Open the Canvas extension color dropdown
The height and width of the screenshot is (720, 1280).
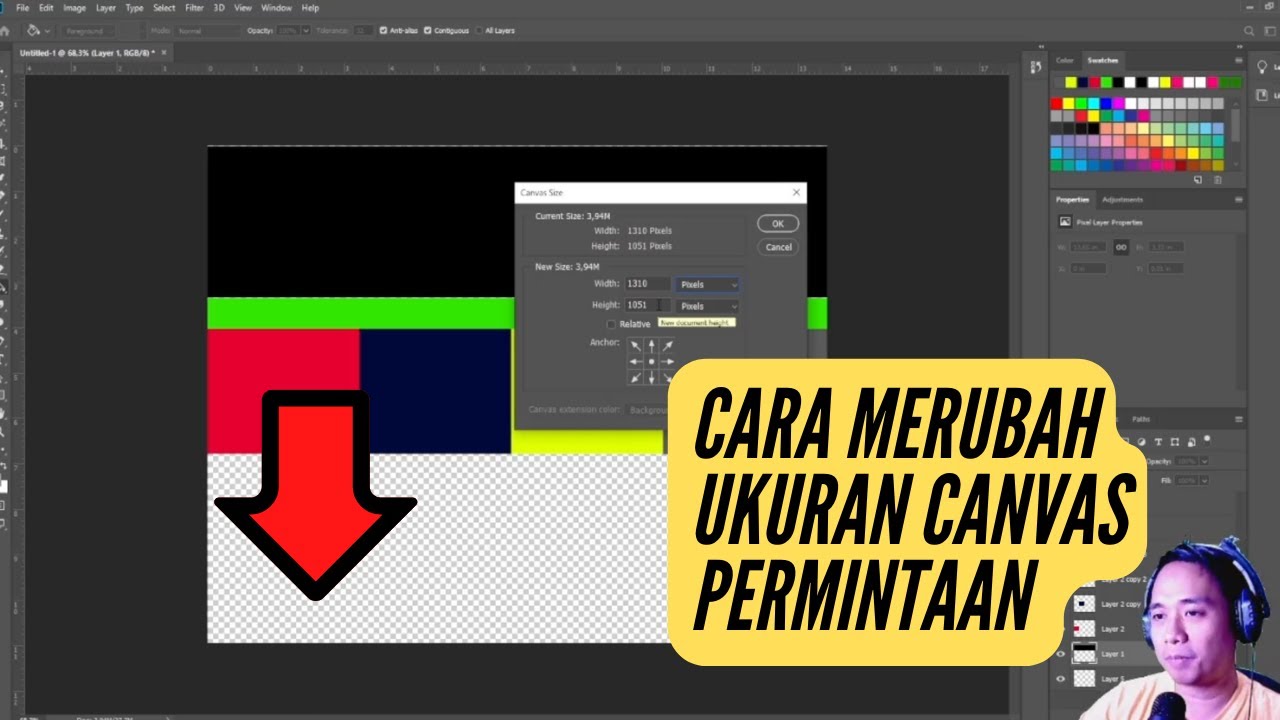pyautogui.click(x=645, y=410)
